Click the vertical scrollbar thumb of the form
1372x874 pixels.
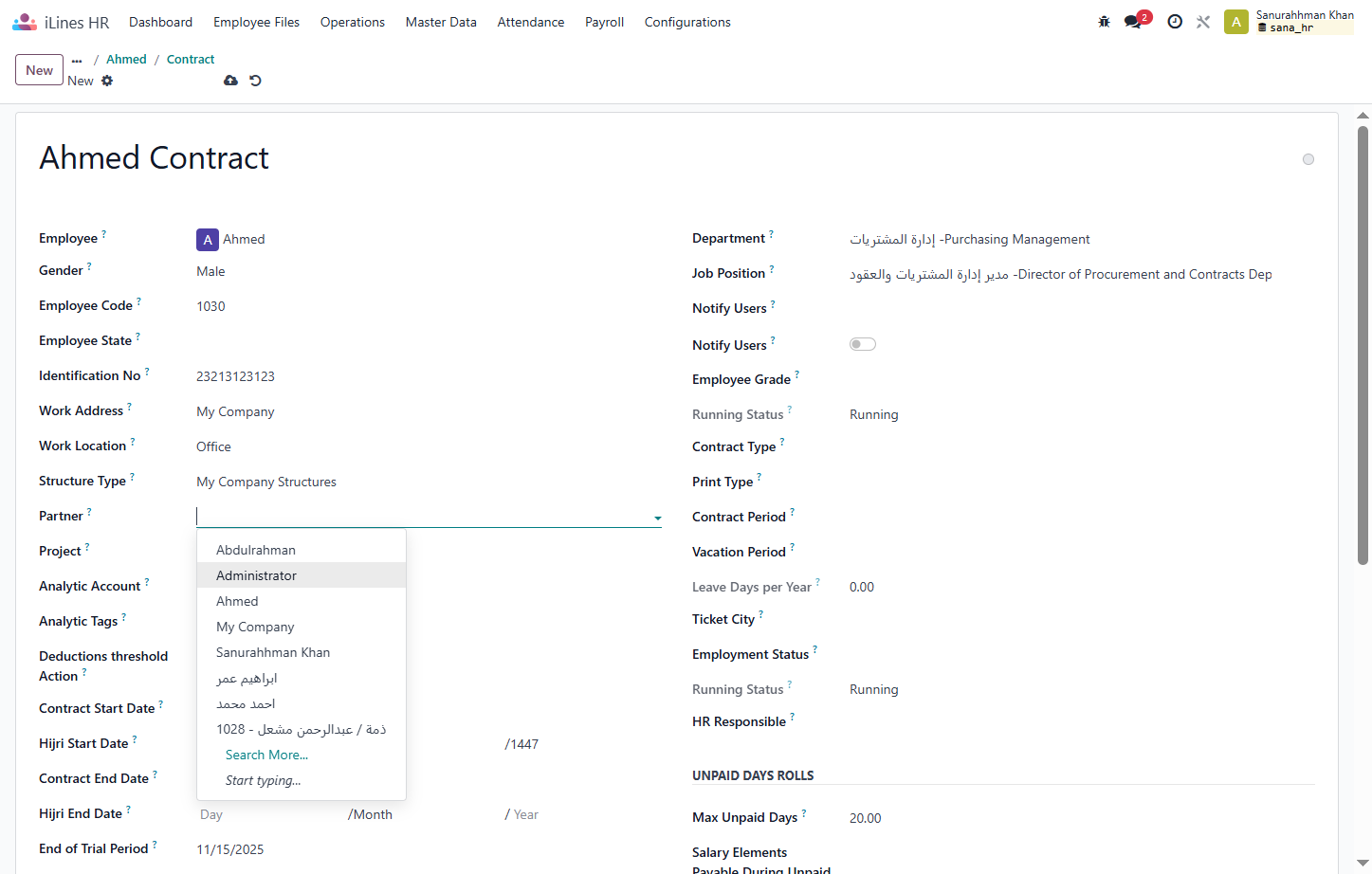click(x=1363, y=346)
